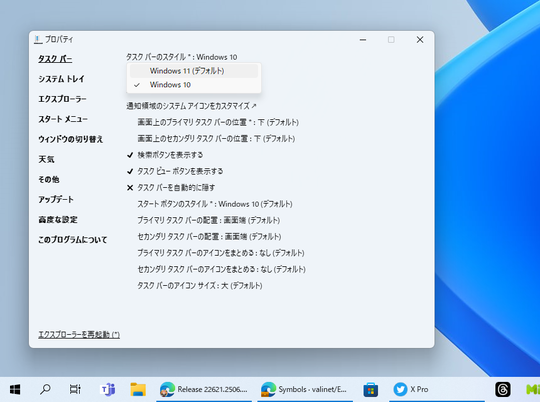The height and width of the screenshot is (402, 540).
Task: Open the Windows Start button
Action: pos(15,390)
